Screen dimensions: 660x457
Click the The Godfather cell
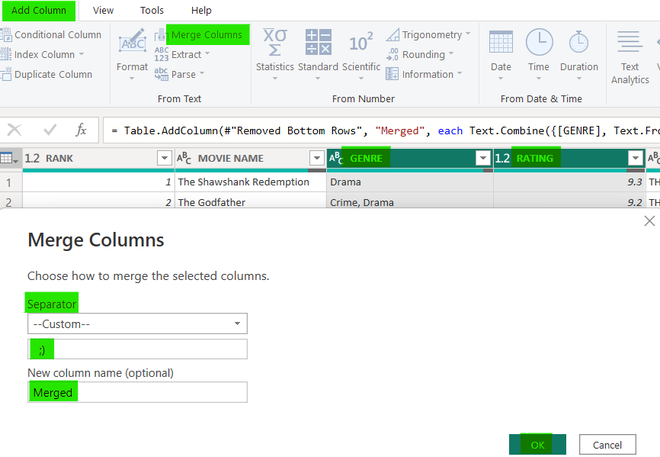click(x=250, y=202)
